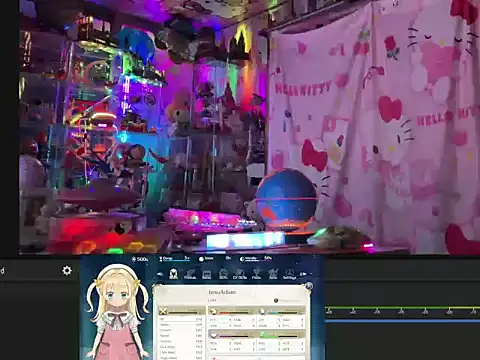Open the Skills menu icon
Viewport: 480px width, 360px height.
coord(223,274)
